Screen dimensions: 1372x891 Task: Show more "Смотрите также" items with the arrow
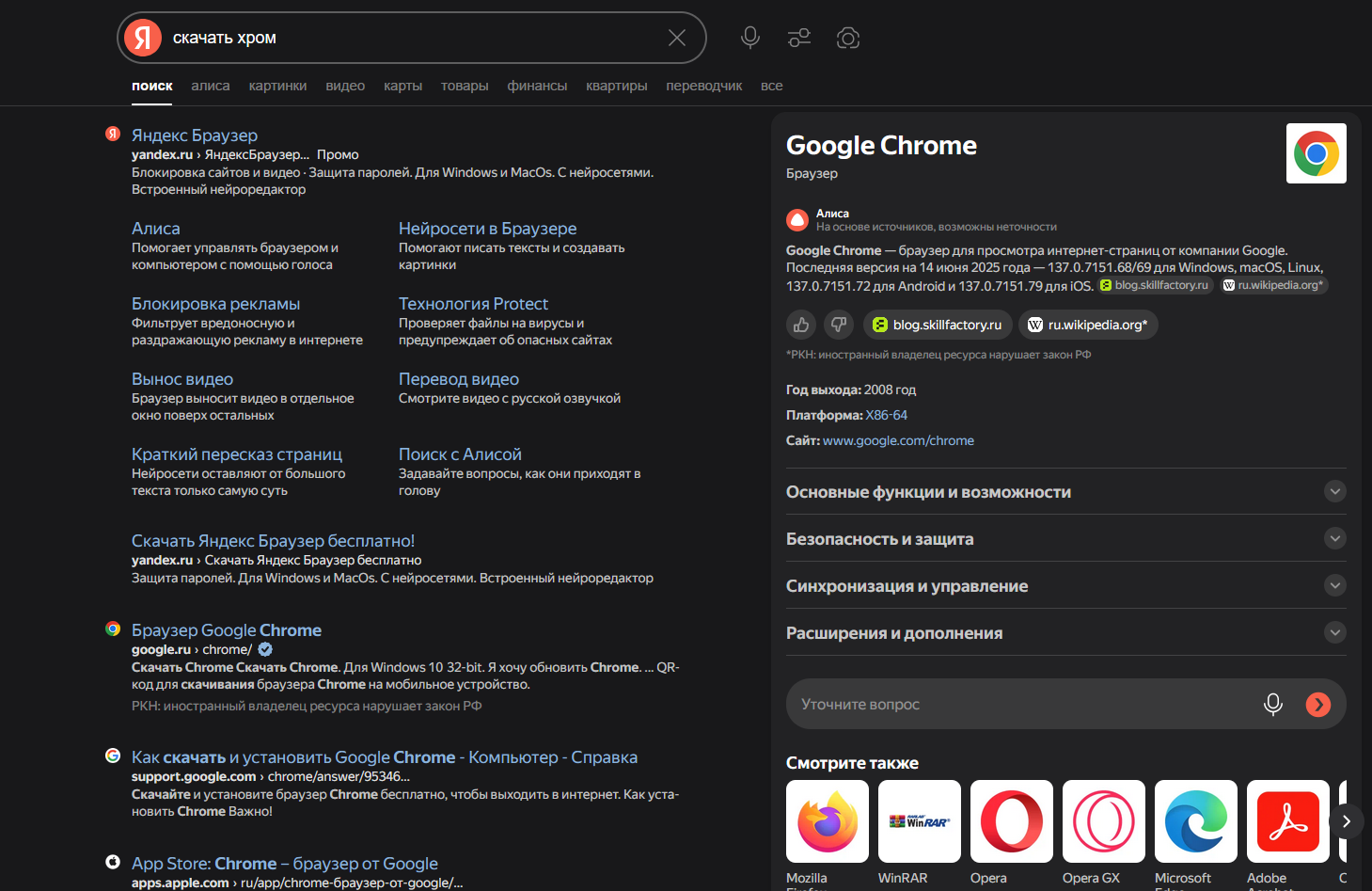[x=1347, y=821]
